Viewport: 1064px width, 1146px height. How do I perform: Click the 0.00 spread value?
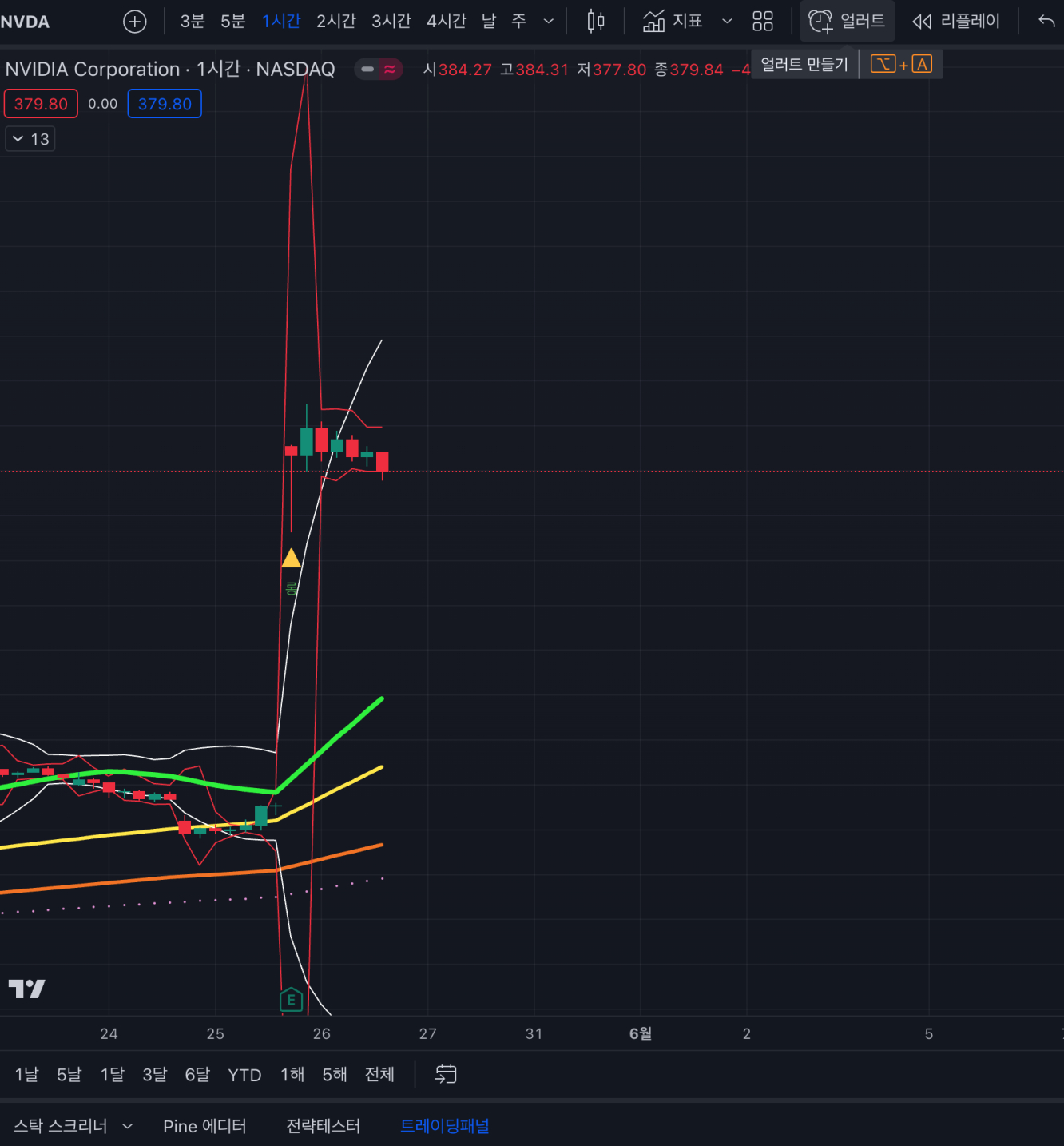(x=102, y=104)
